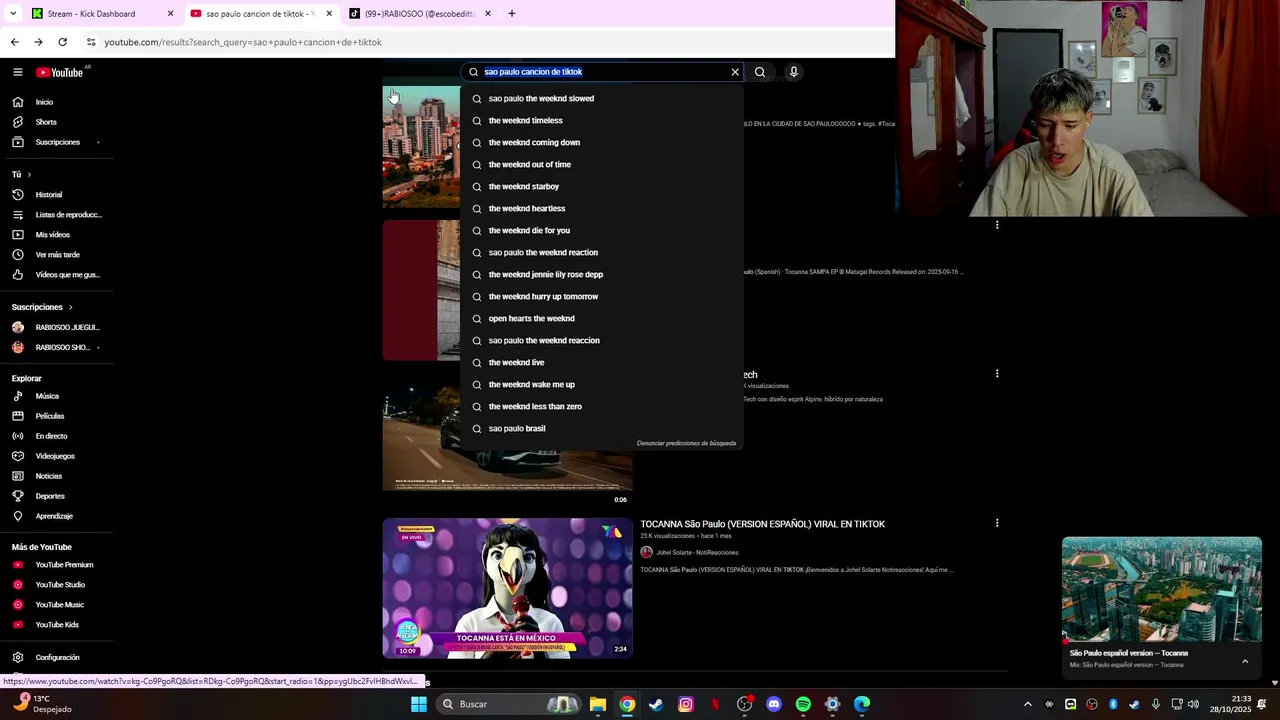Open Aprendizaje under Explorar

tap(56, 516)
